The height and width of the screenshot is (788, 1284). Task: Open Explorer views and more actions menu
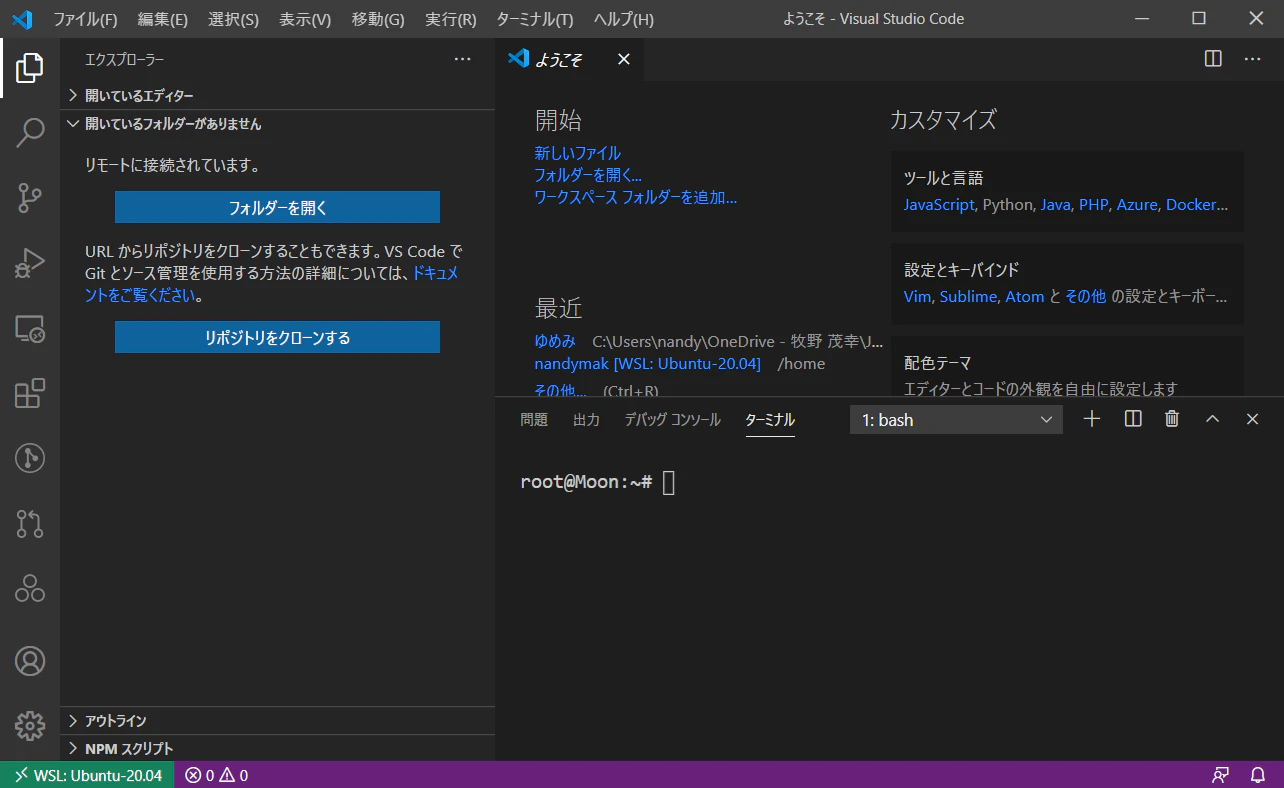(462, 59)
